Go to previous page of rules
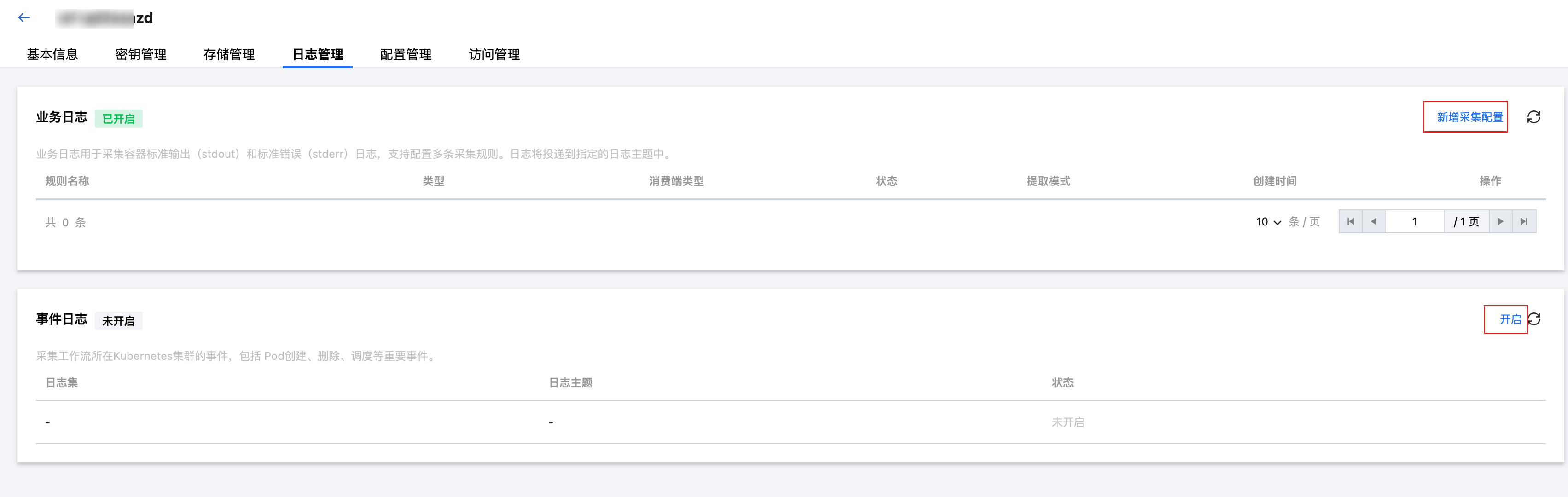 1373,221
